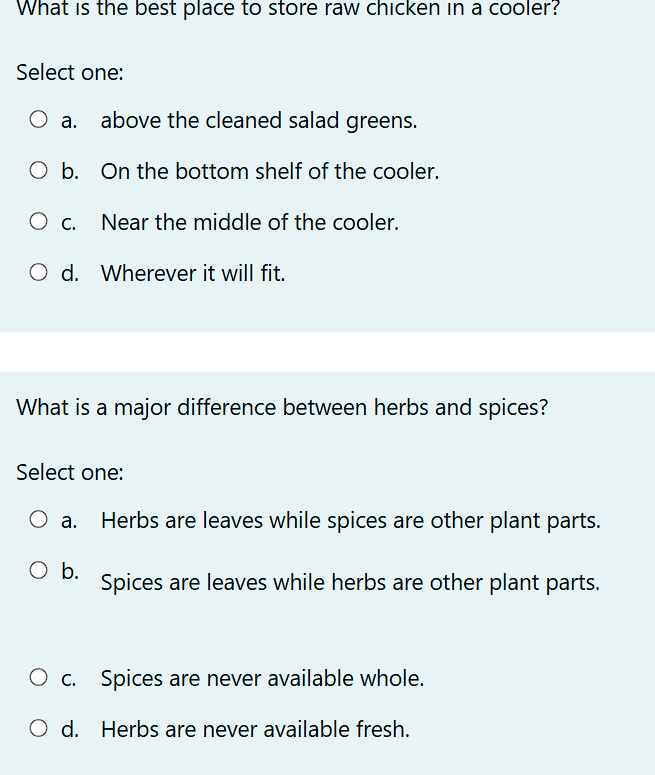Select radio button 'Herbs are leaves while spices' option

[39, 519]
